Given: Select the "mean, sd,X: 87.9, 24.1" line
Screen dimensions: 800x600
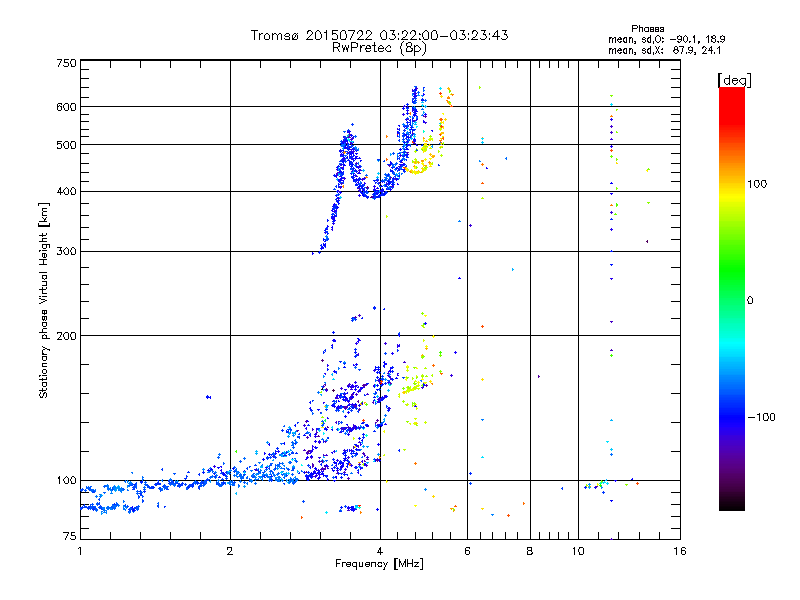Looking at the screenshot, I should pyautogui.click(x=664, y=50).
